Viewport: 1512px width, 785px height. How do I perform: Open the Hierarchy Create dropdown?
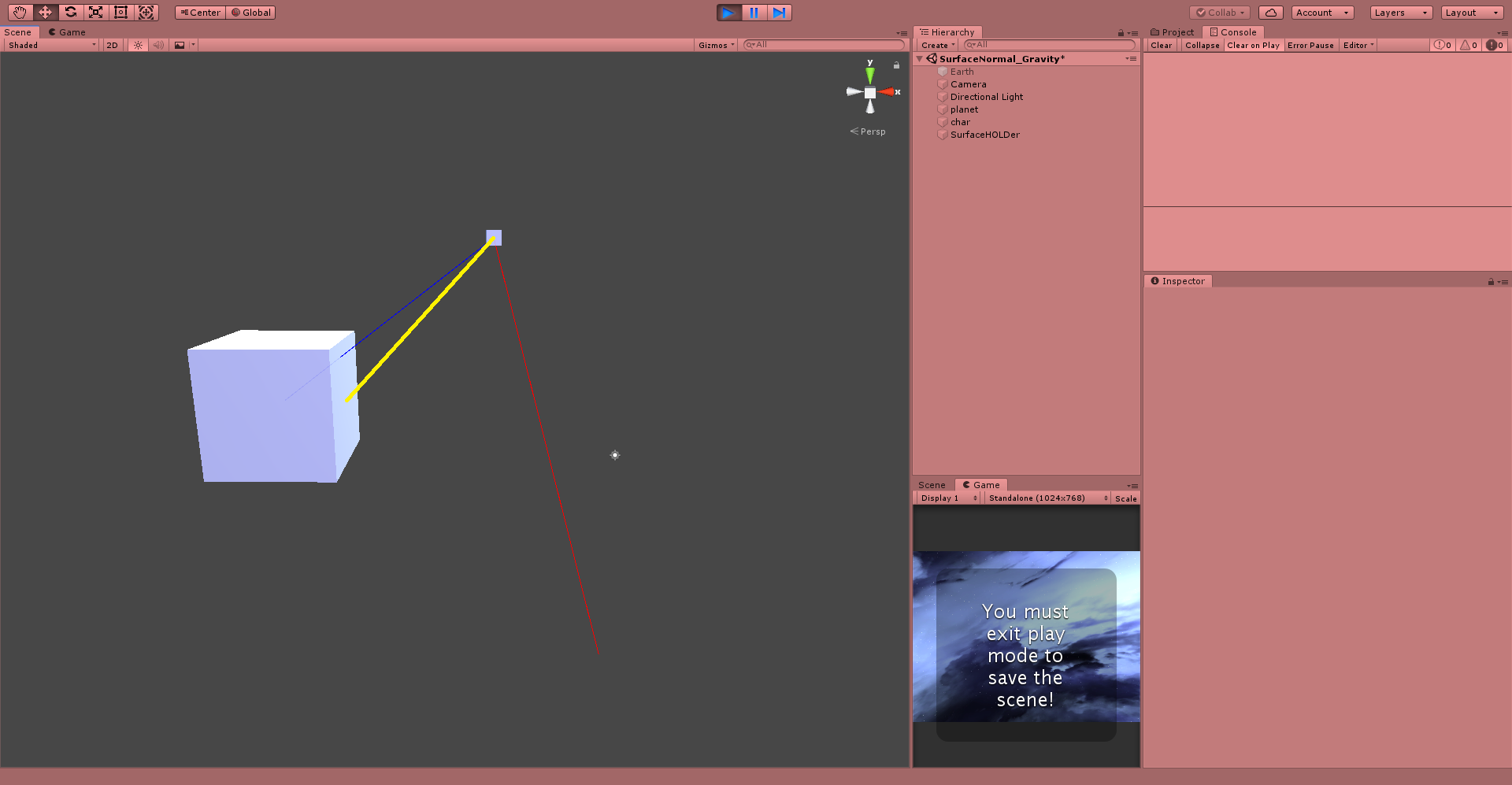coord(937,46)
